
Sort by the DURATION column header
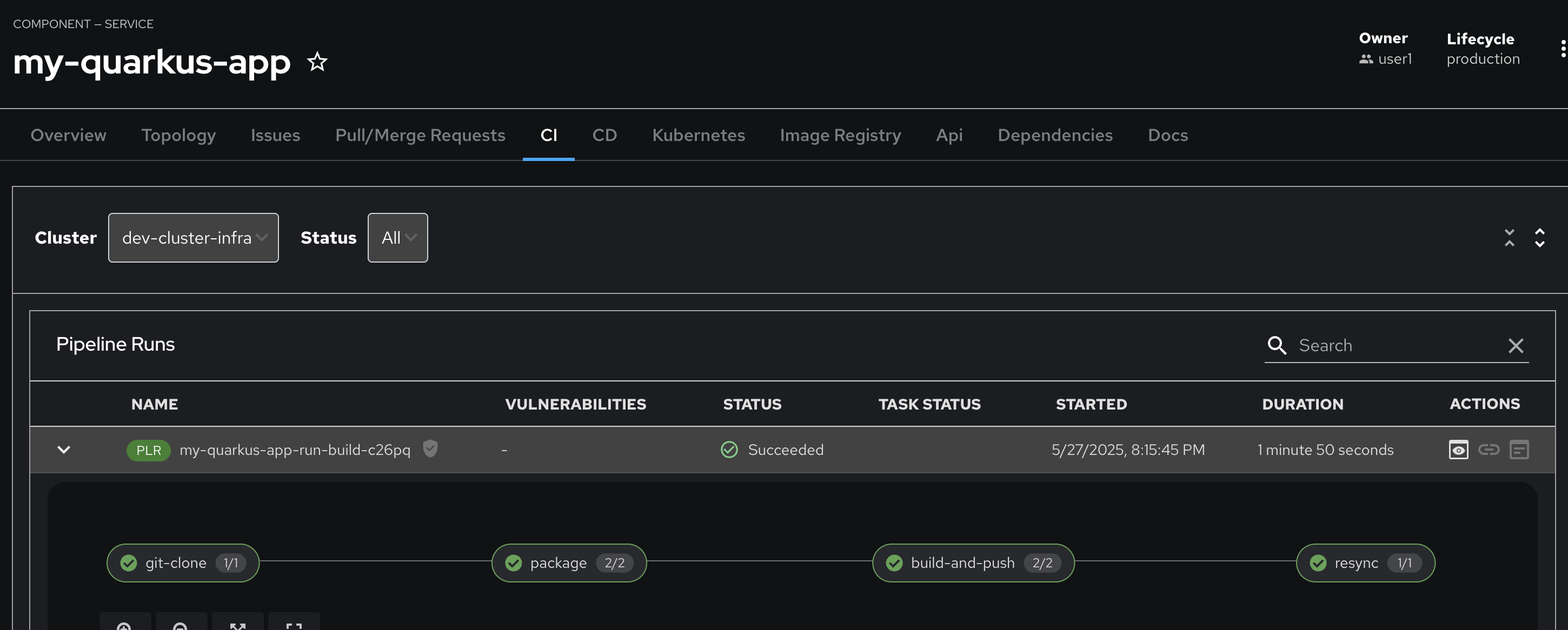[x=1302, y=404]
